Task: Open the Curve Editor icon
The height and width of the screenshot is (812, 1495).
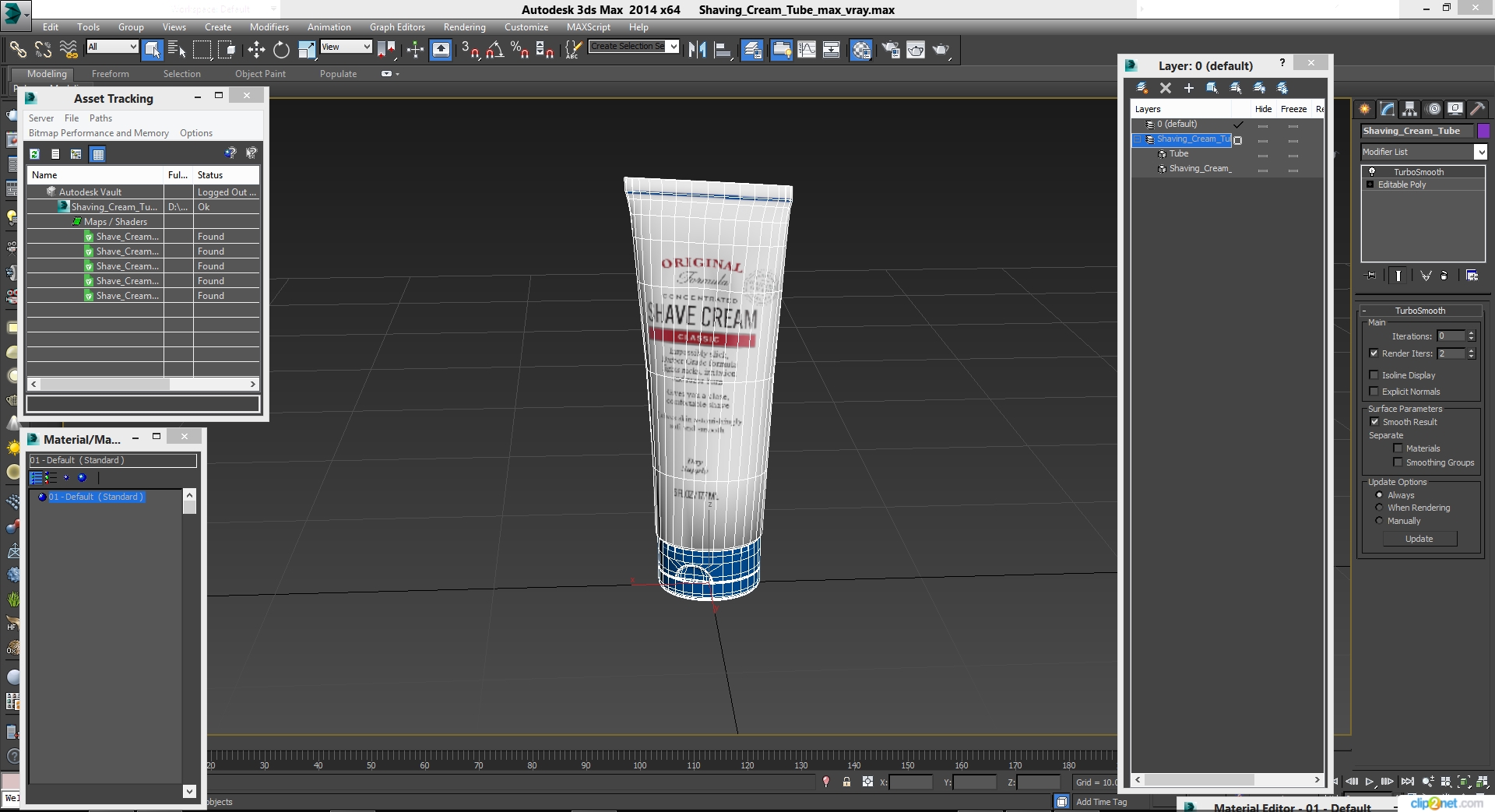Action: pyautogui.click(x=807, y=50)
